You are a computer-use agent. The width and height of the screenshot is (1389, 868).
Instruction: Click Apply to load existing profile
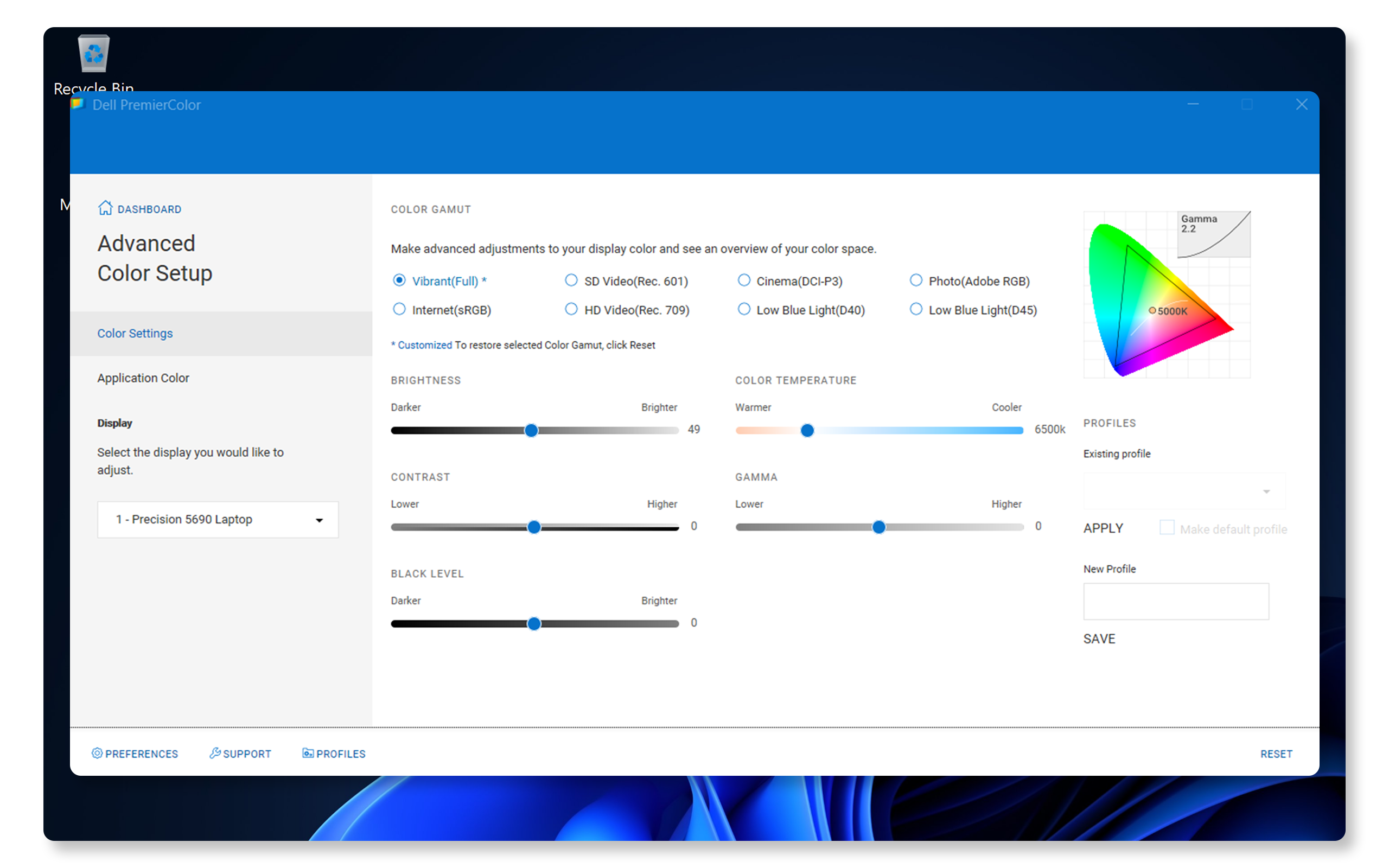(x=1103, y=528)
